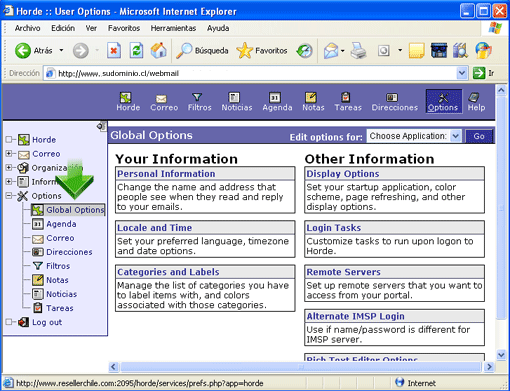
Task: Open Notas in the top navigation bar
Action: pos(313,102)
